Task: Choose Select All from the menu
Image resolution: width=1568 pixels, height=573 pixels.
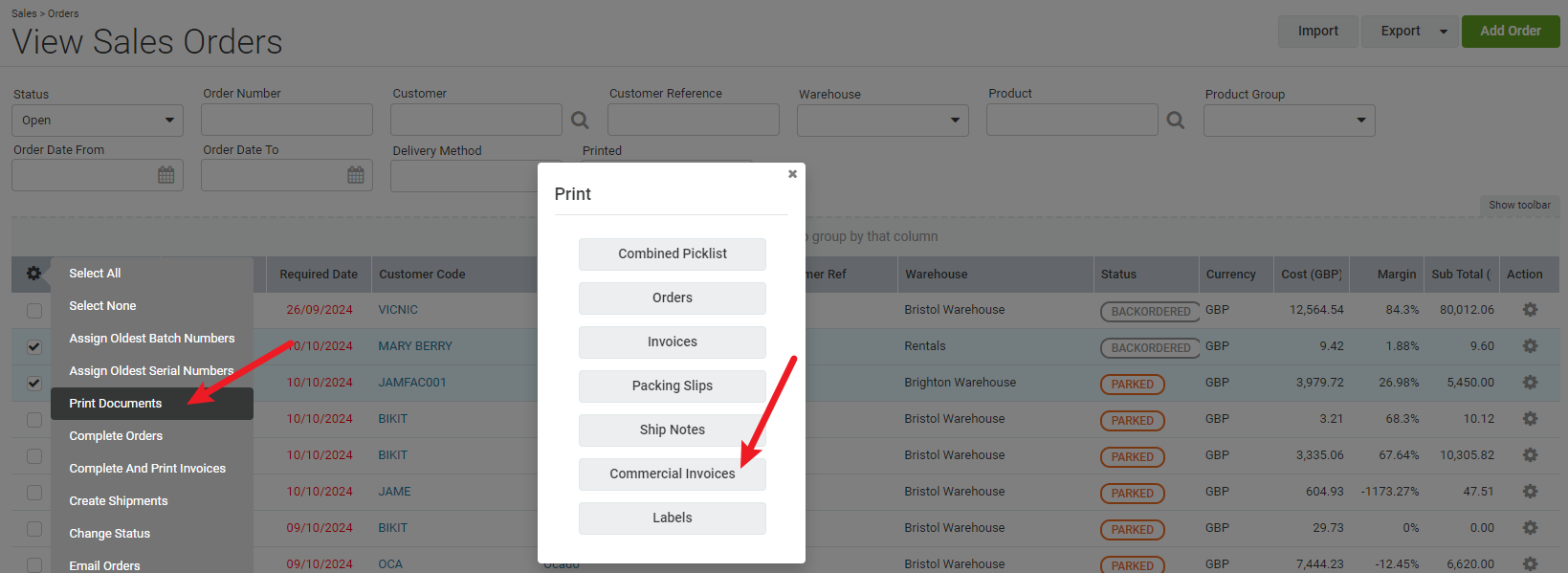Action: pyautogui.click(x=95, y=274)
